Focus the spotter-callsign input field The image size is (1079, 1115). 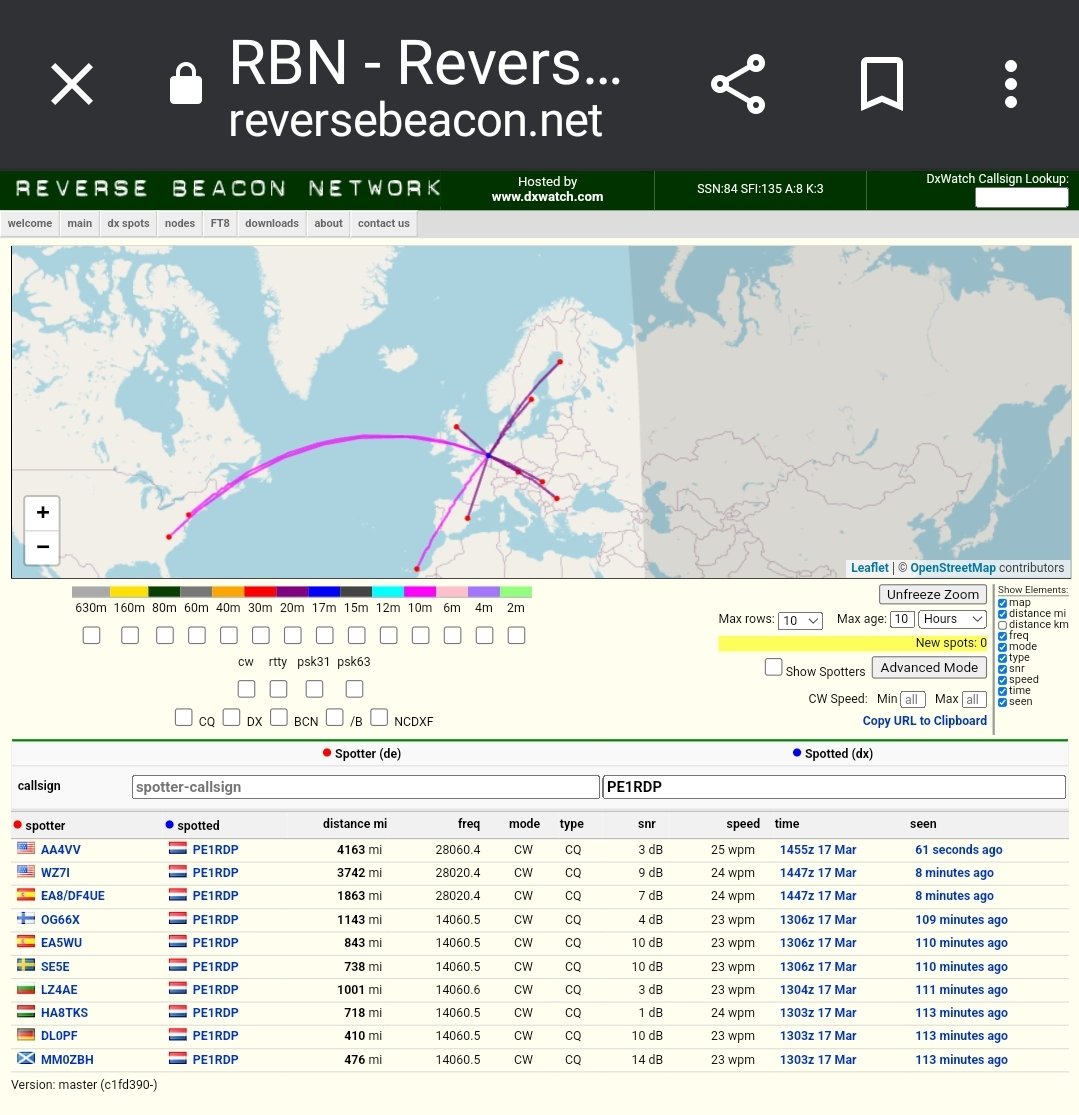[366, 786]
